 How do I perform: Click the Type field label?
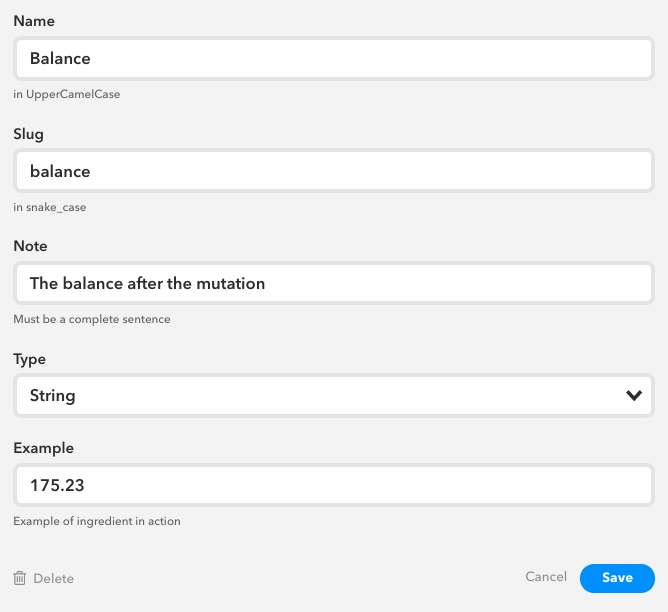(30, 358)
